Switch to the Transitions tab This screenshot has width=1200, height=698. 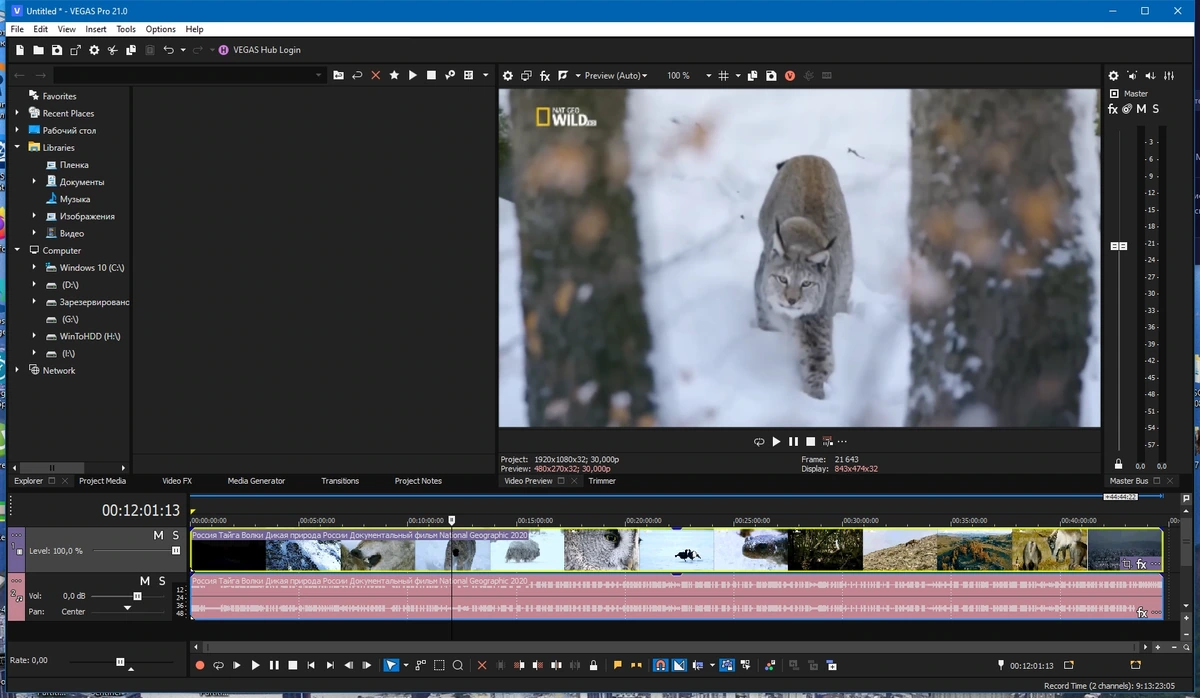point(340,481)
